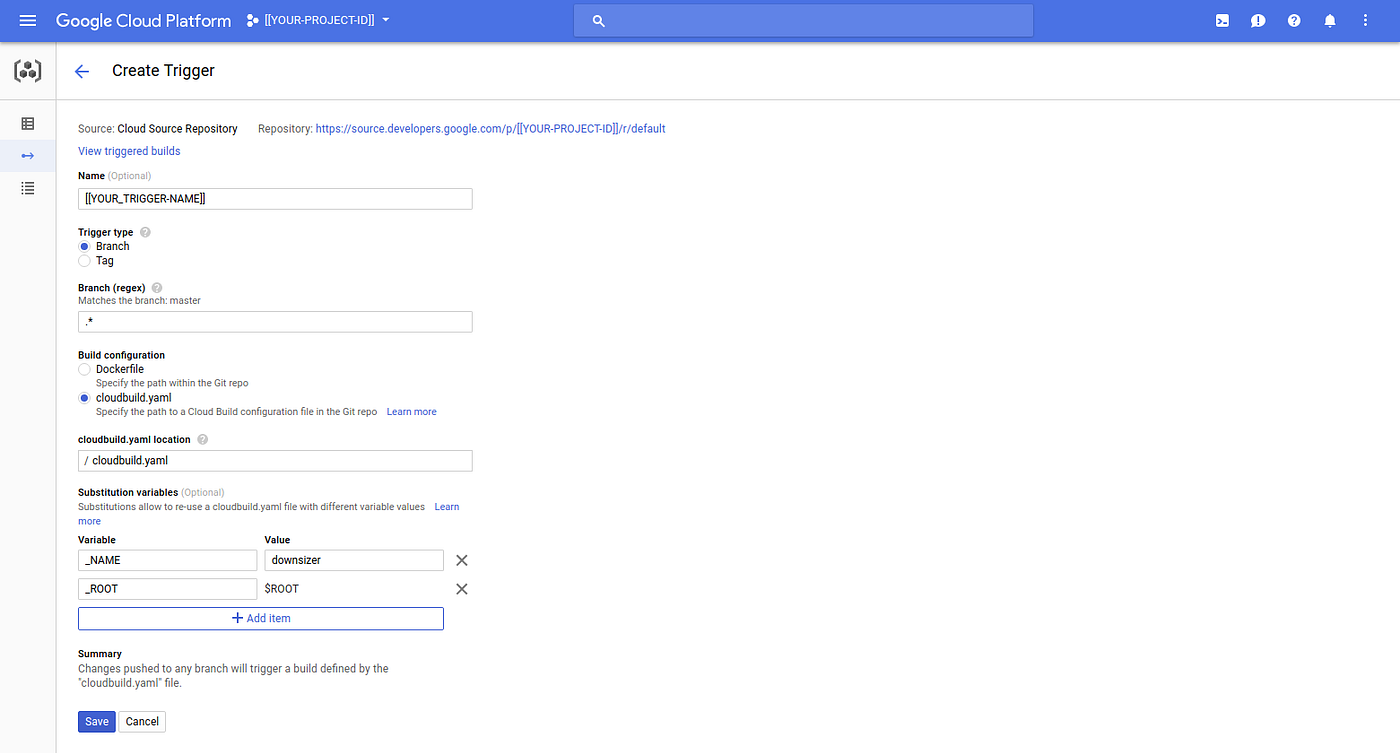Open the Help question-mark icon
This screenshot has height=753, width=1400.
(1294, 20)
